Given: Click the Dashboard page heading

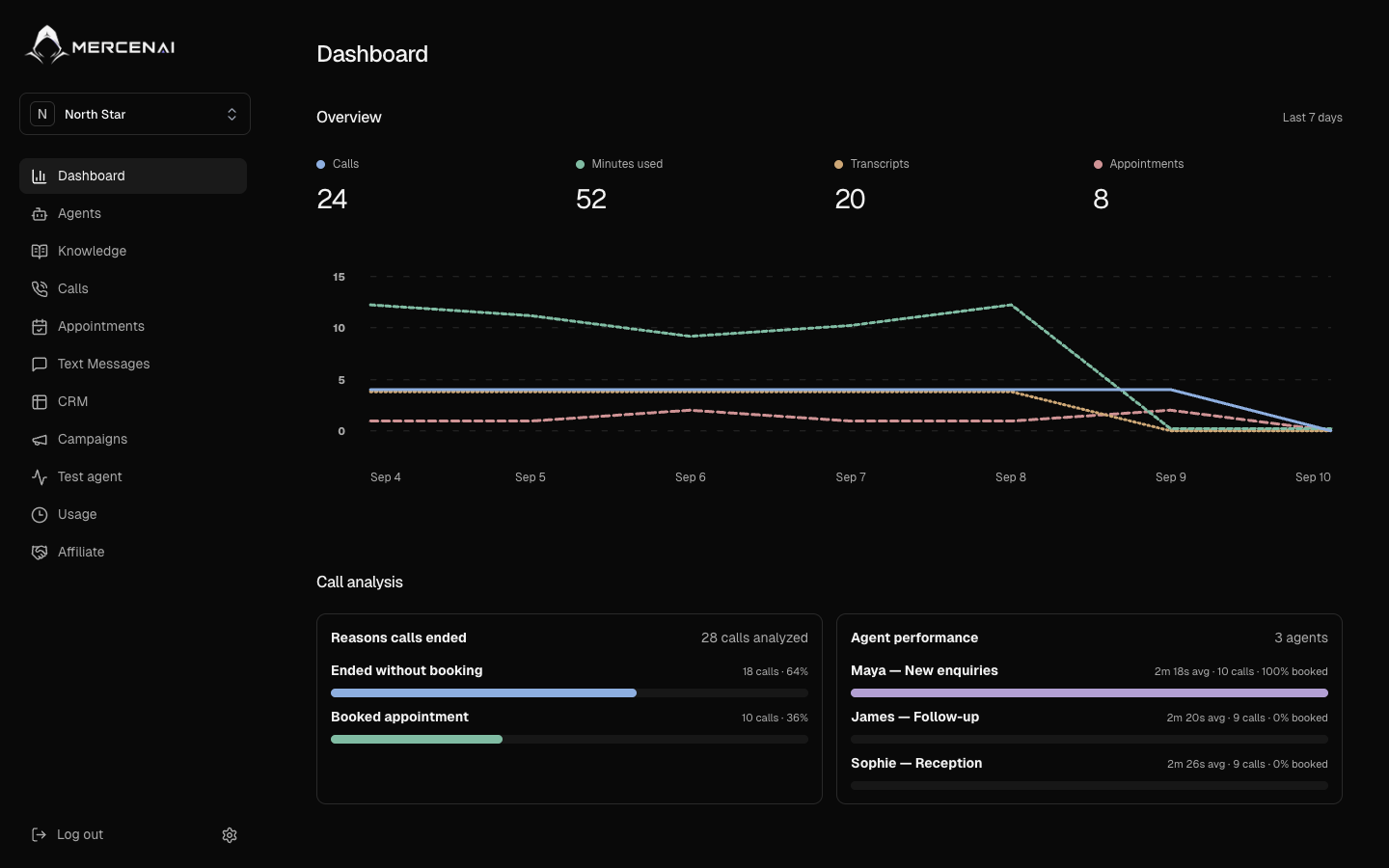Looking at the screenshot, I should pyautogui.click(x=372, y=54).
